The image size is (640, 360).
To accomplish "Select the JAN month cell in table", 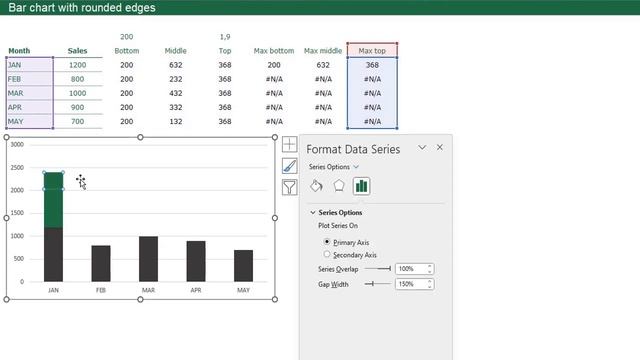I will point(29,65).
